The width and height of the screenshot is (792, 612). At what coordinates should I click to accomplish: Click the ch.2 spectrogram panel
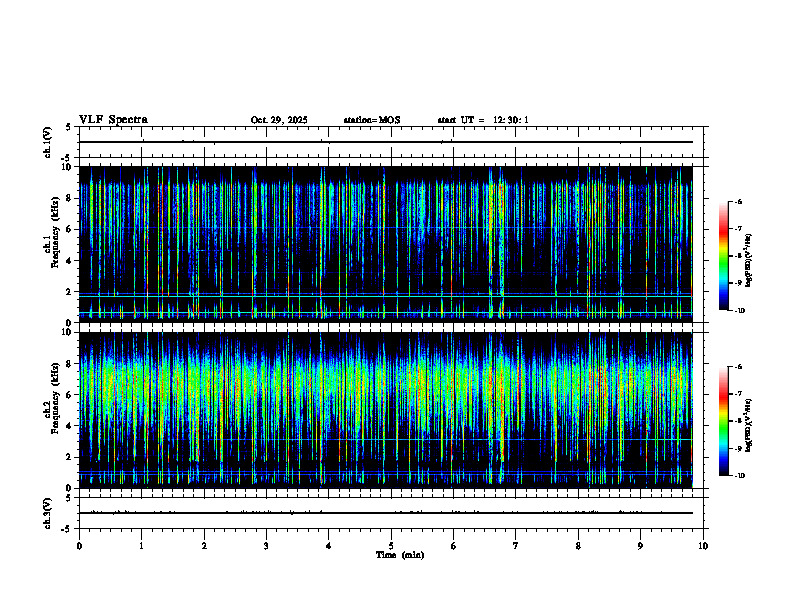click(386, 410)
